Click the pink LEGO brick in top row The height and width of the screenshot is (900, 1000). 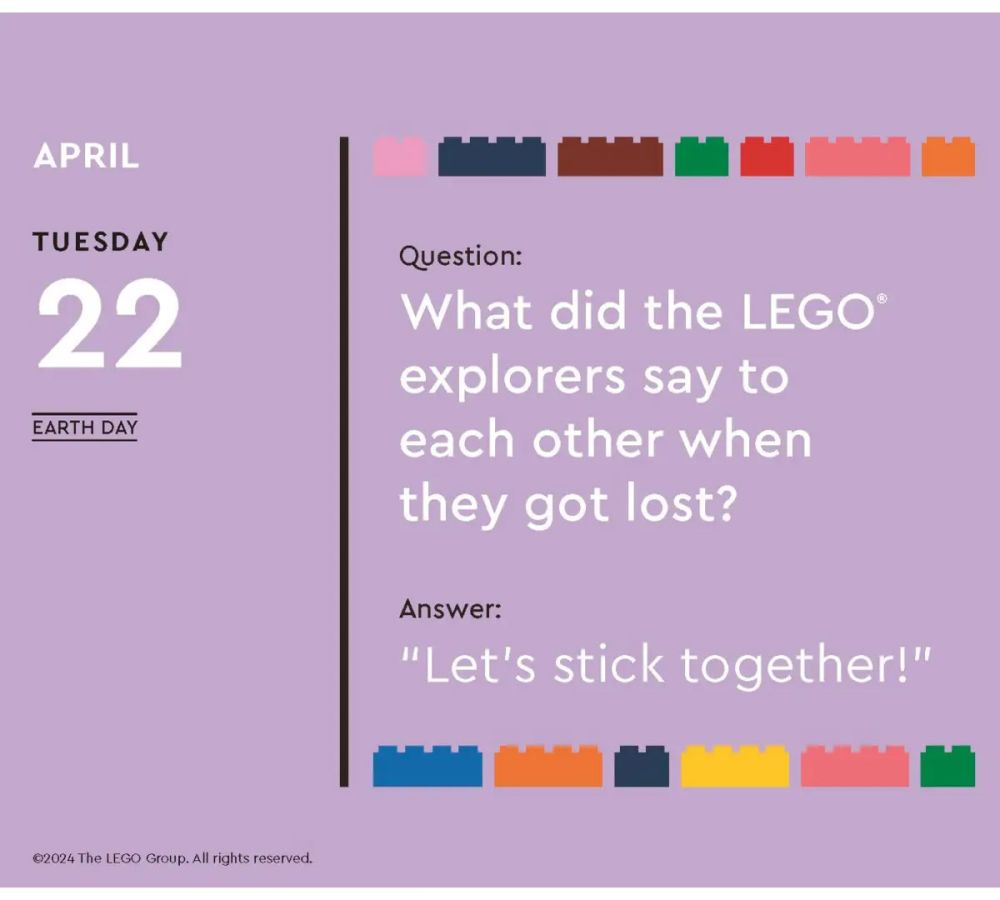[x=400, y=156]
